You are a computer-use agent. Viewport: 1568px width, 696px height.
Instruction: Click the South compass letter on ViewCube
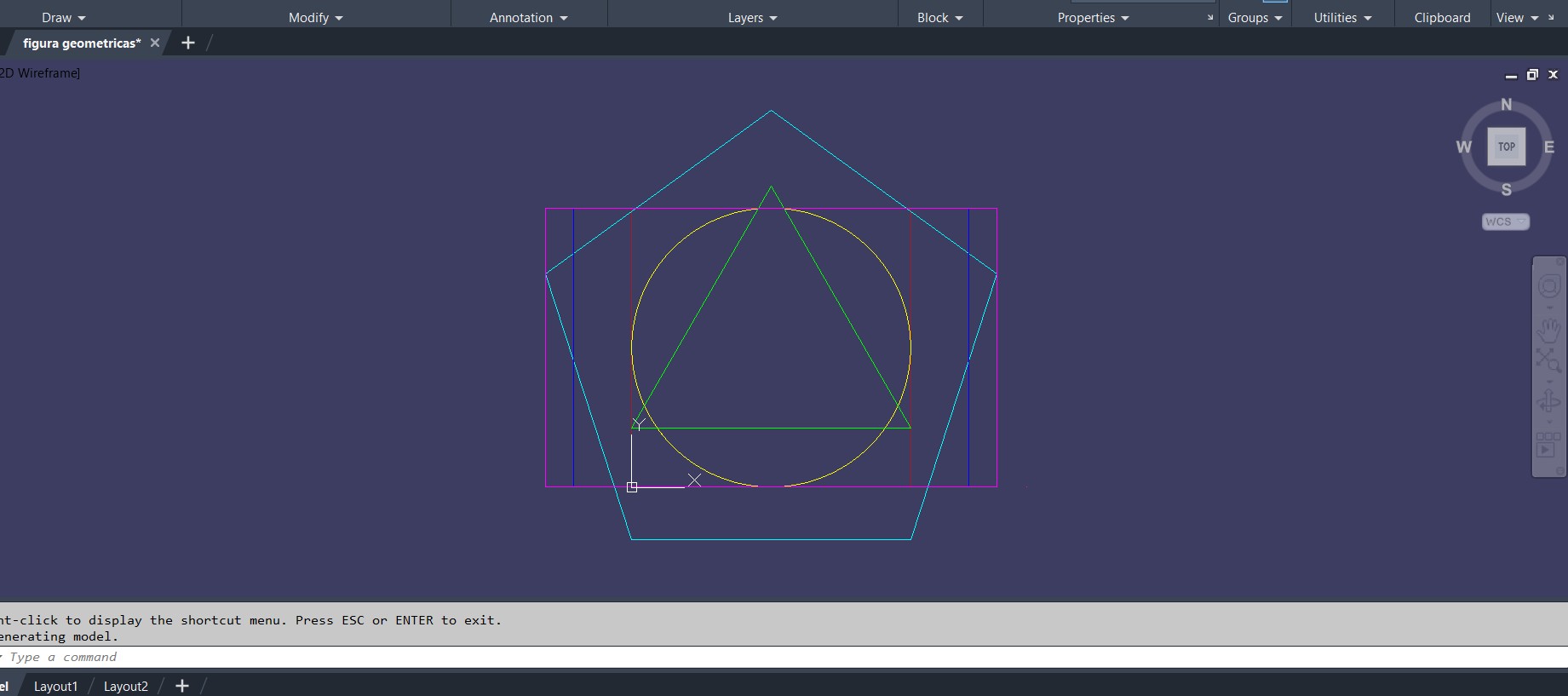coord(1506,189)
